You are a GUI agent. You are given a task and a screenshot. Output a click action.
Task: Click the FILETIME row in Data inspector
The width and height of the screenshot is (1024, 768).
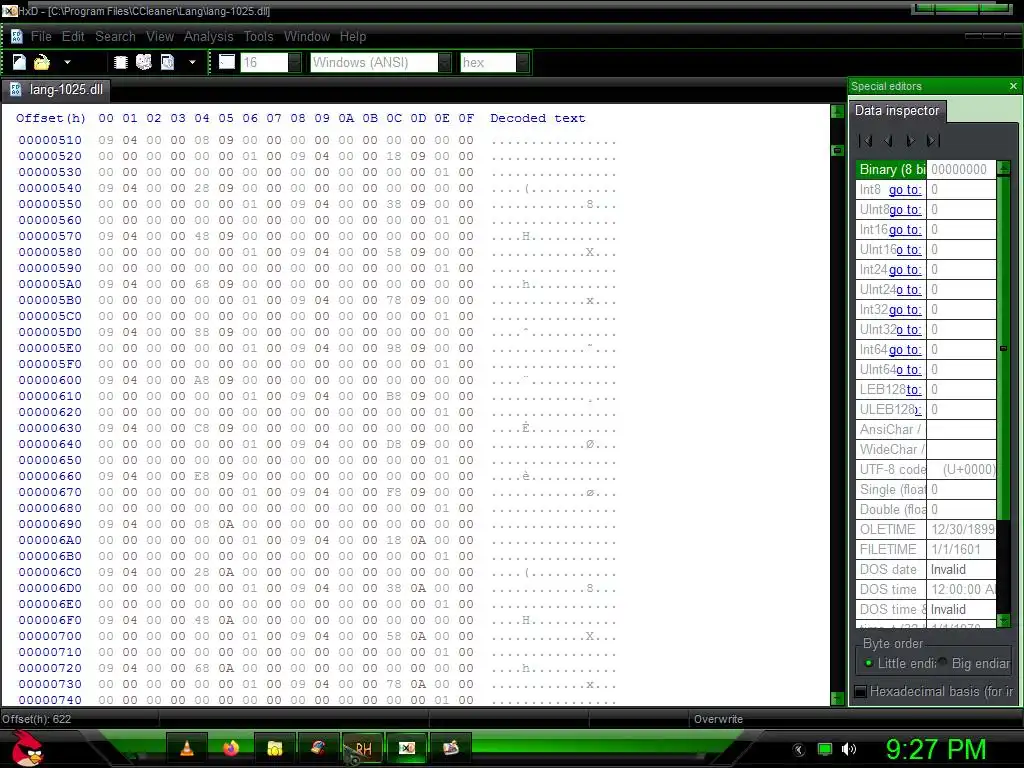pos(926,549)
